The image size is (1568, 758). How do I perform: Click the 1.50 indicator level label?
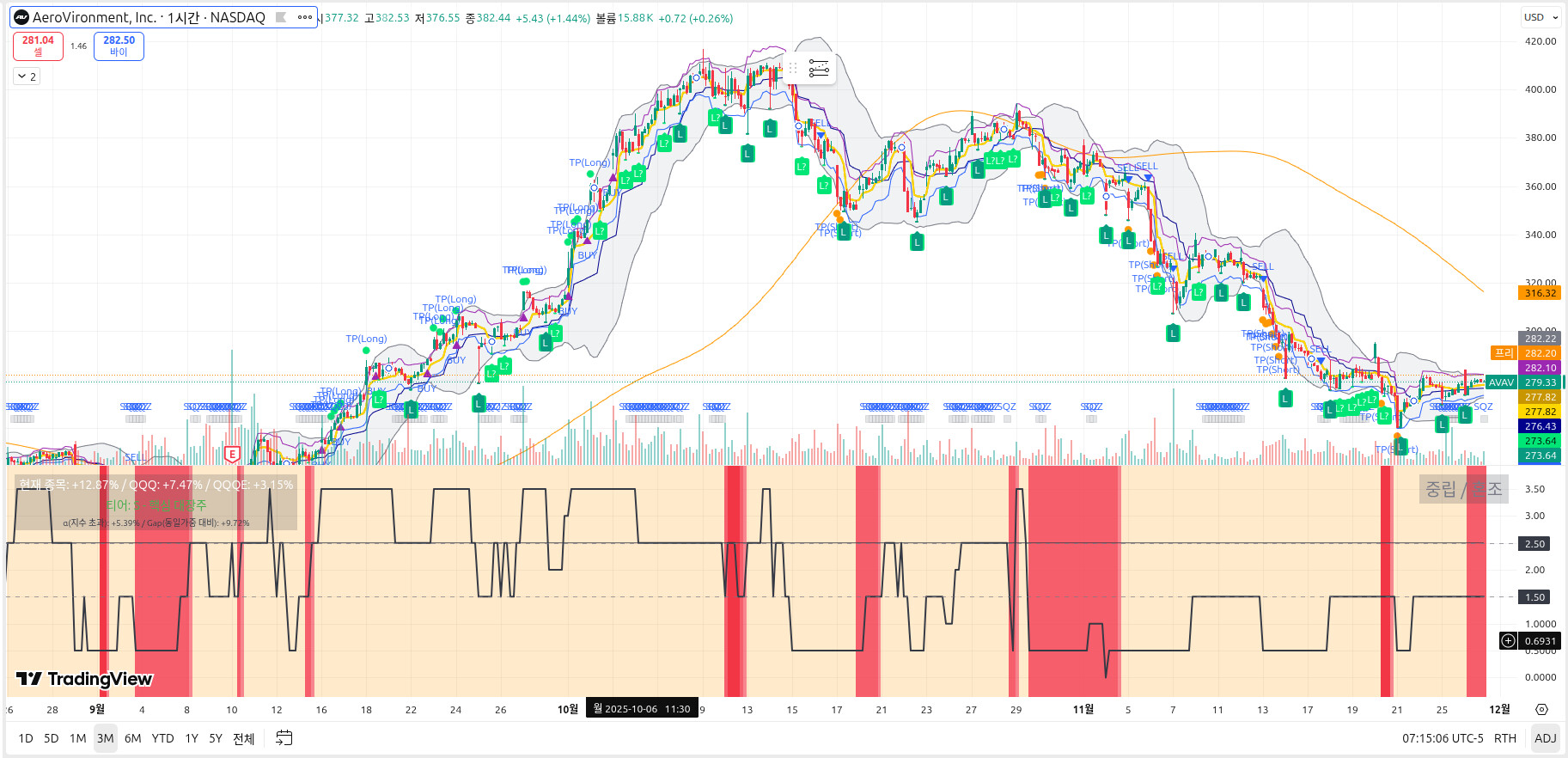pyautogui.click(x=1535, y=596)
